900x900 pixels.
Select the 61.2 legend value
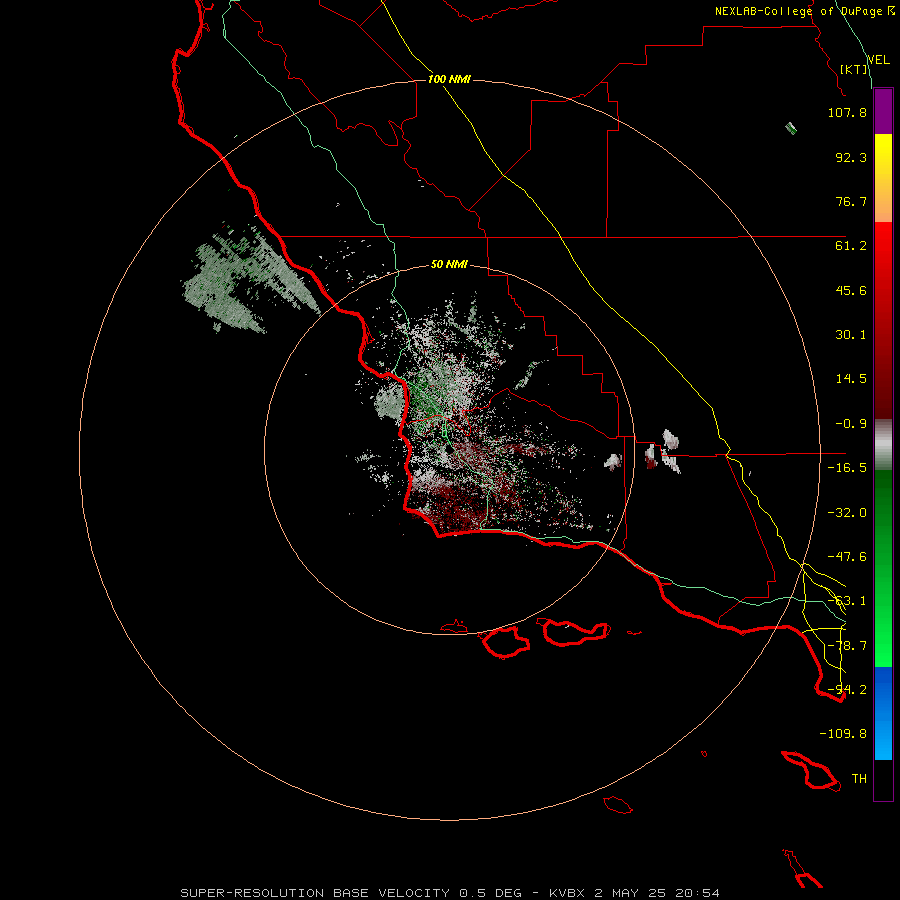tap(851, 246)
